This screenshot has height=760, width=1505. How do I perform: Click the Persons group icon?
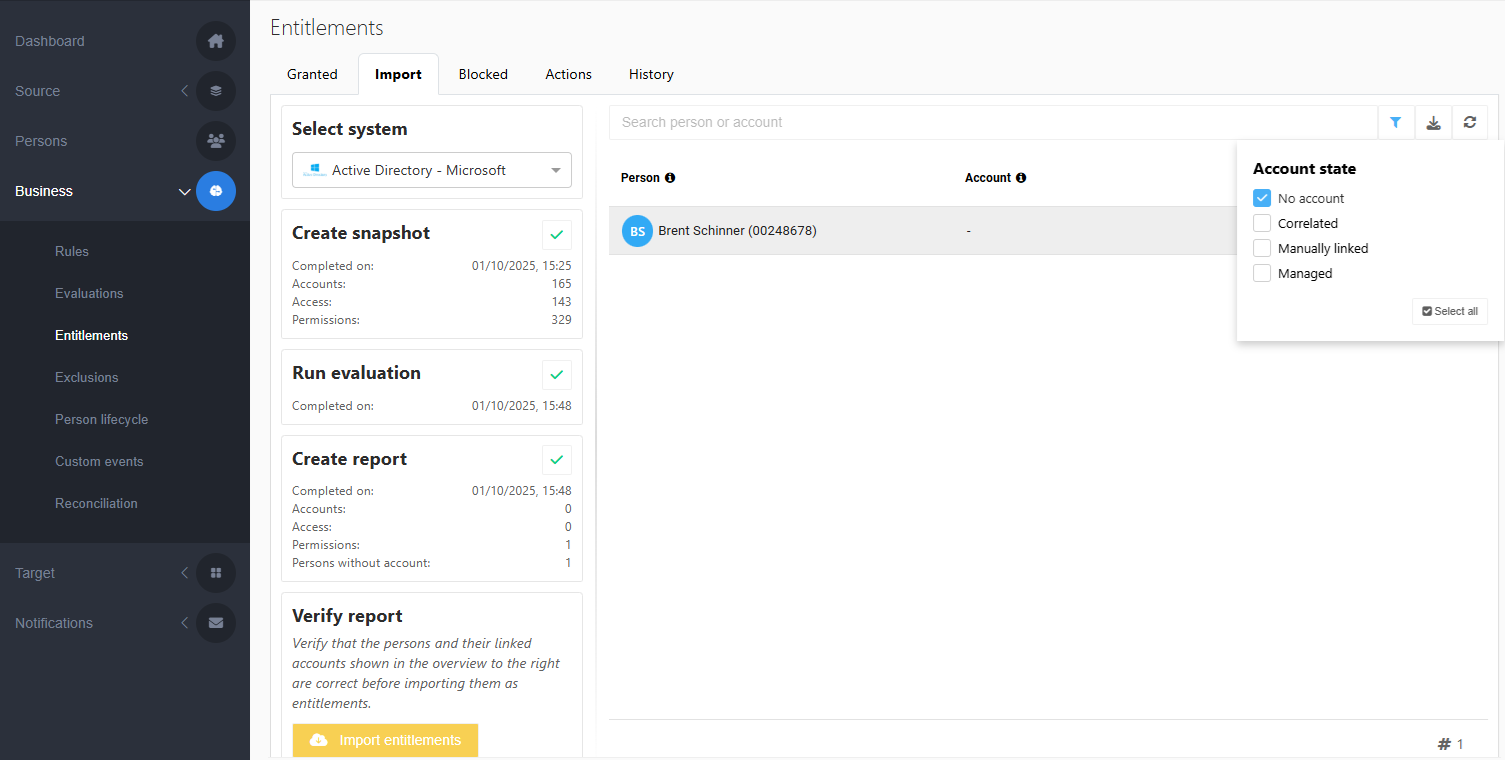[216, 141]
